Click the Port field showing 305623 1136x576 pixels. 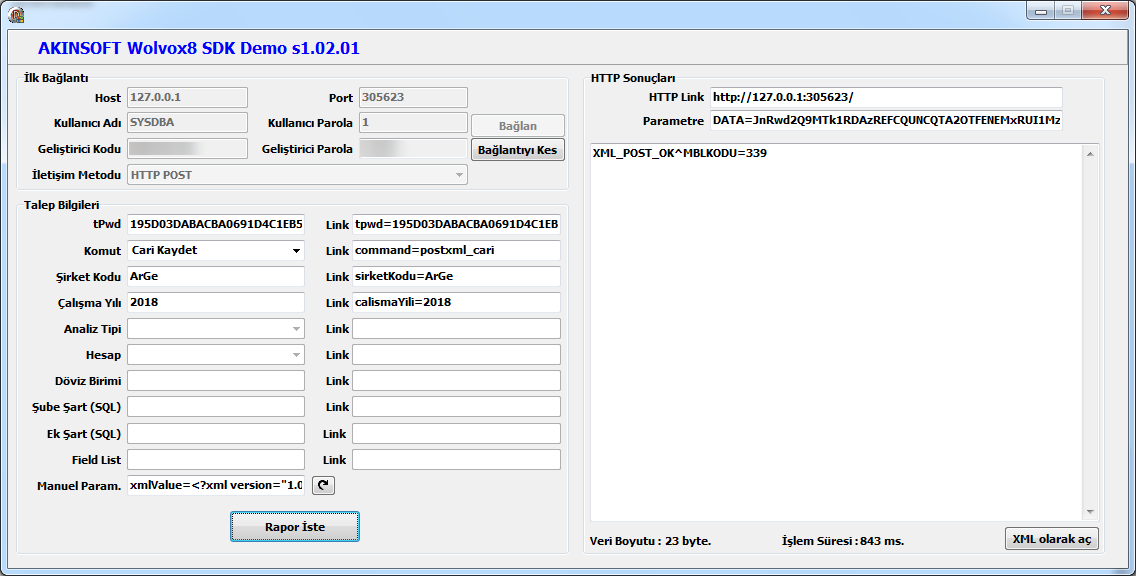point(413,97)
